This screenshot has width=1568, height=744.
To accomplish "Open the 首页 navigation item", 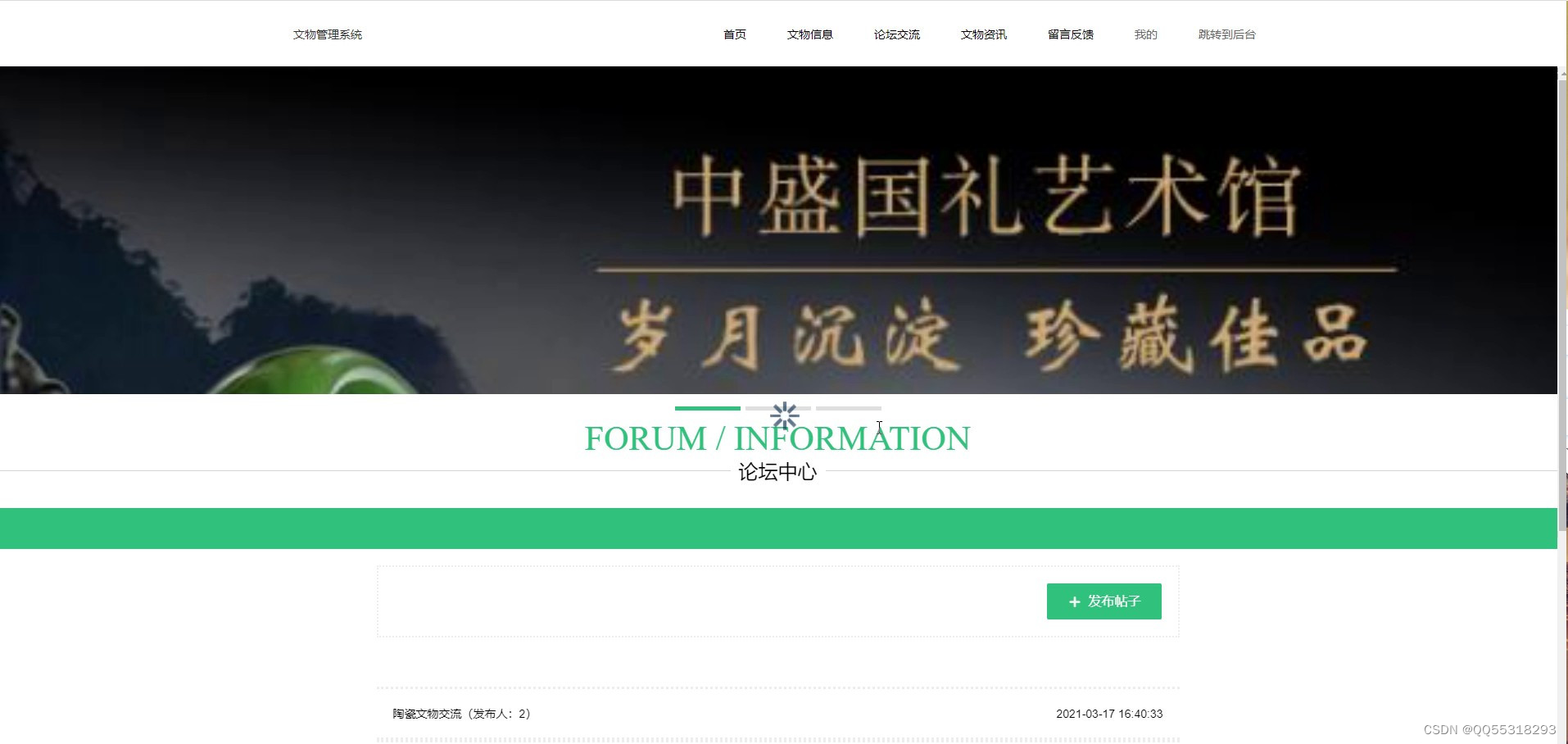I will coord(735,34).
